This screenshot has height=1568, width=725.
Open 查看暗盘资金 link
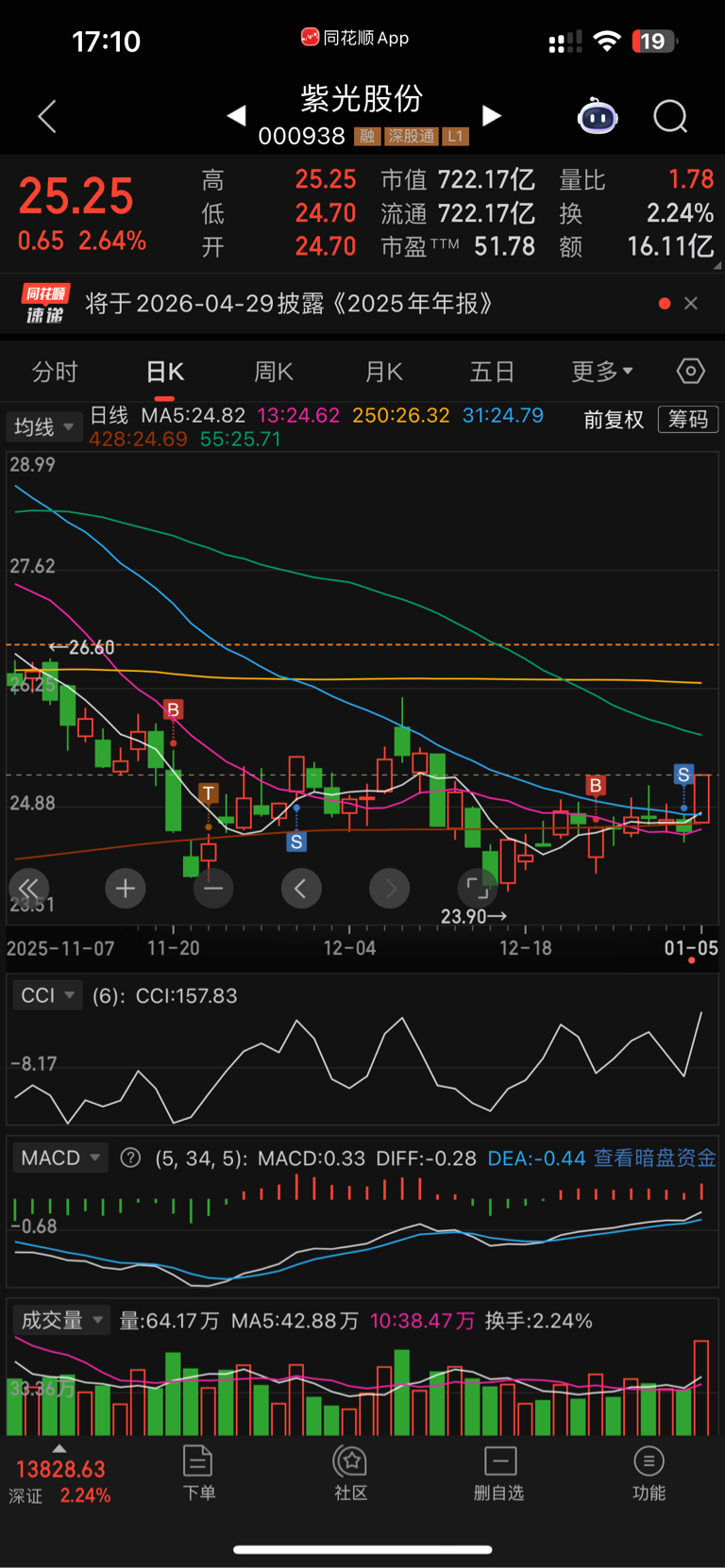(x=654, y=1158)
